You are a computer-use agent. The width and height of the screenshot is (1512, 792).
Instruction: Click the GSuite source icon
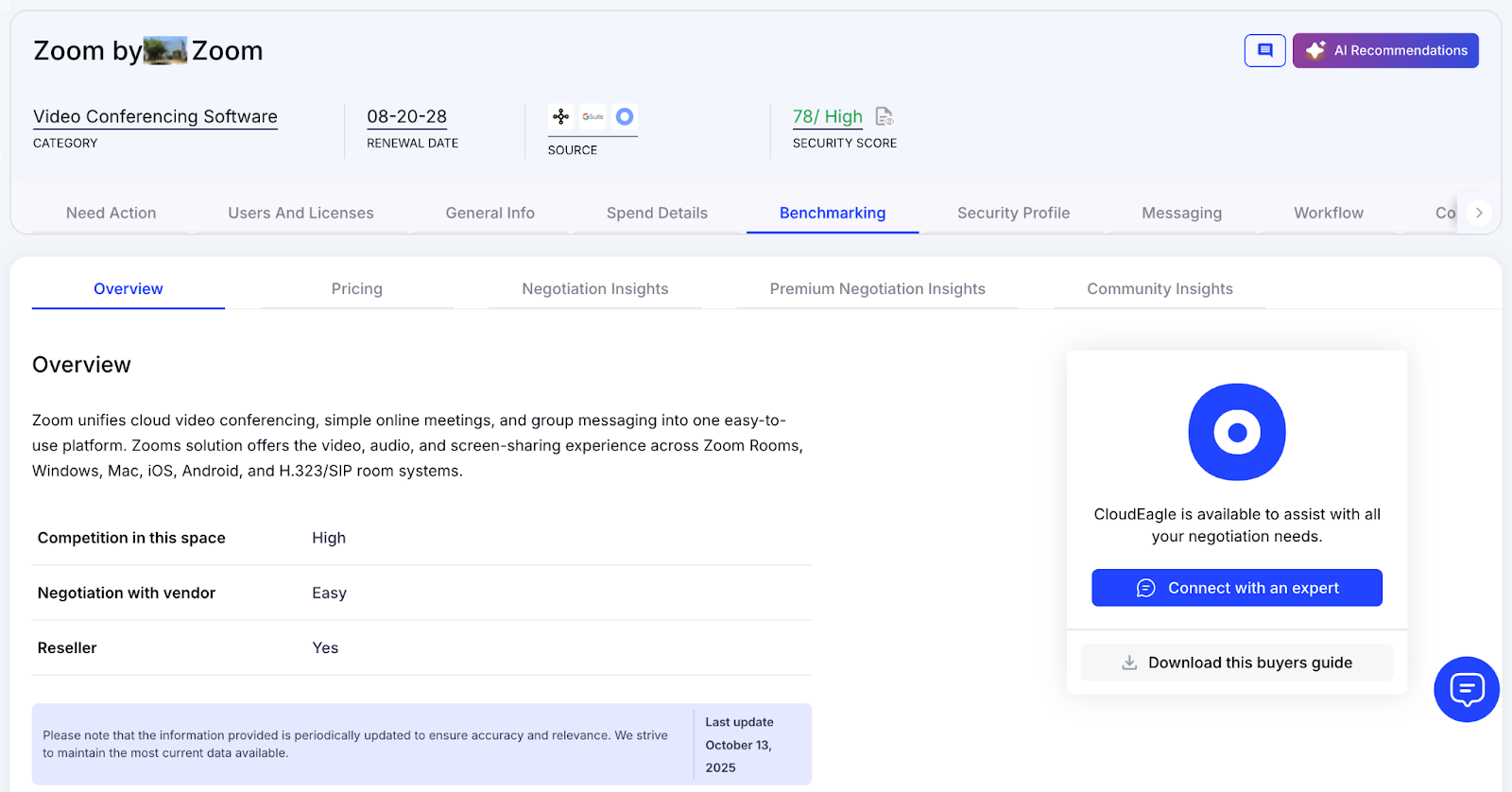[x=593, y=116]
